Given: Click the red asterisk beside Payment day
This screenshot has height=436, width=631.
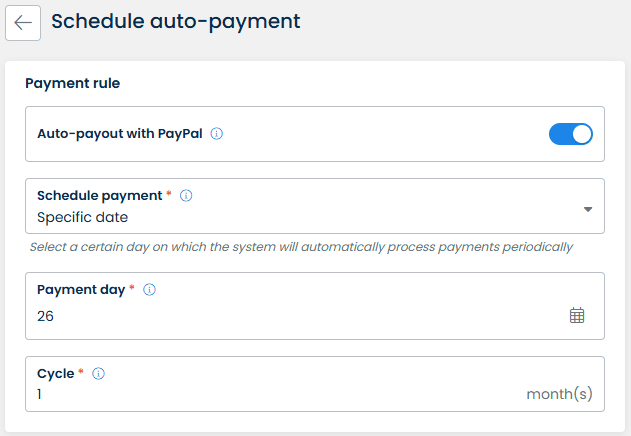Looking at the screenshot, I should pos(132,289).
